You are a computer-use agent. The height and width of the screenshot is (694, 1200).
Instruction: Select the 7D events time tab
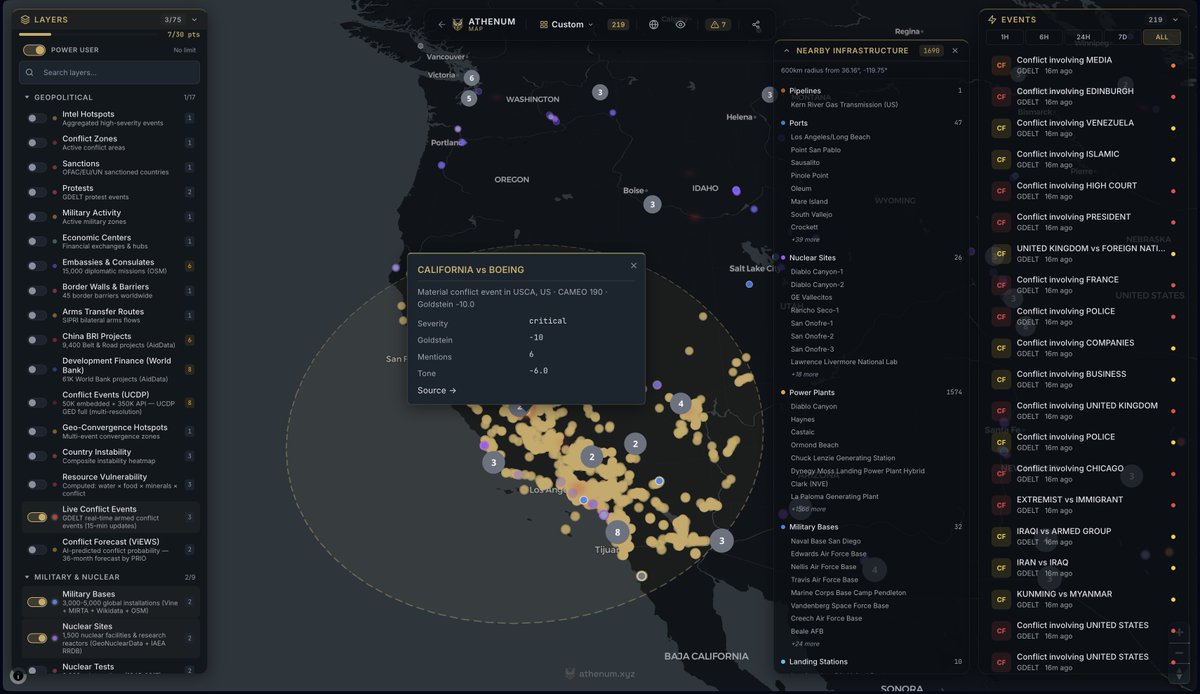[1122, 37]
